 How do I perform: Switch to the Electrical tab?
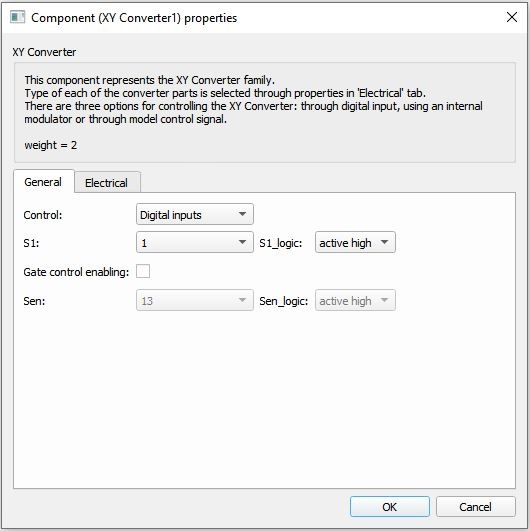point(107,183)
